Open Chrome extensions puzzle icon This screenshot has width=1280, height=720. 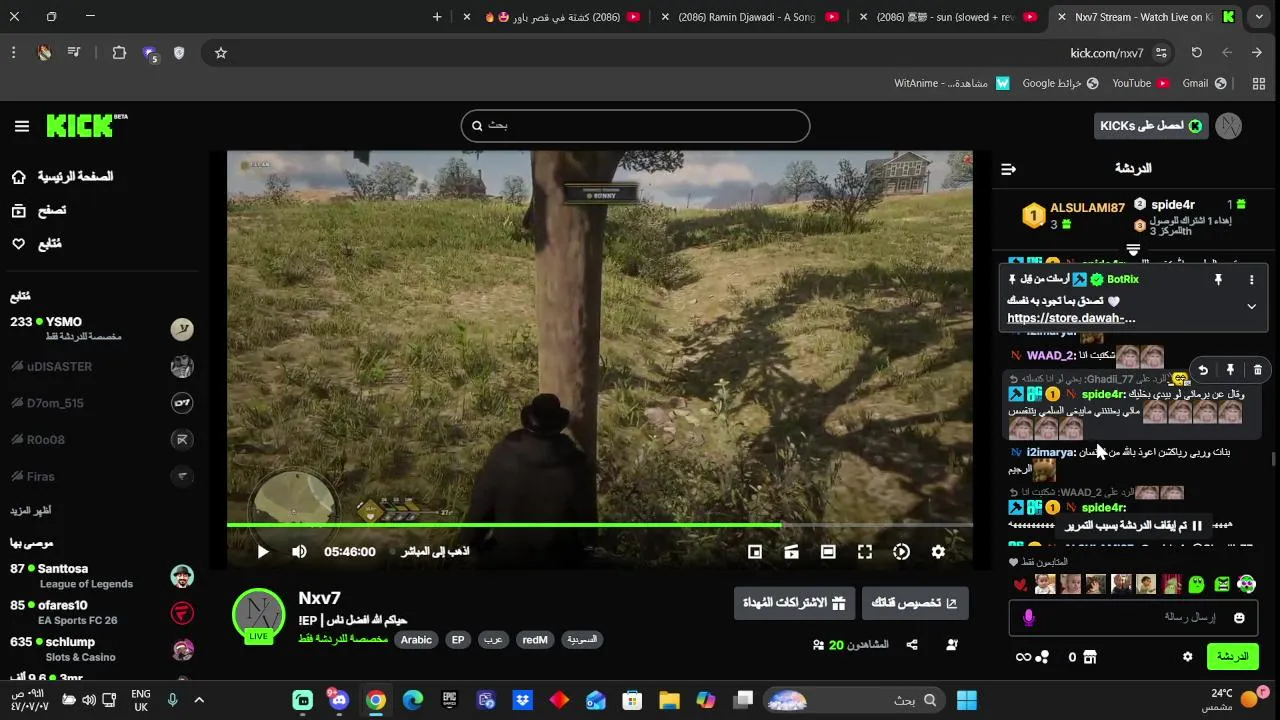pyautogui.click(x=119, y=53)
